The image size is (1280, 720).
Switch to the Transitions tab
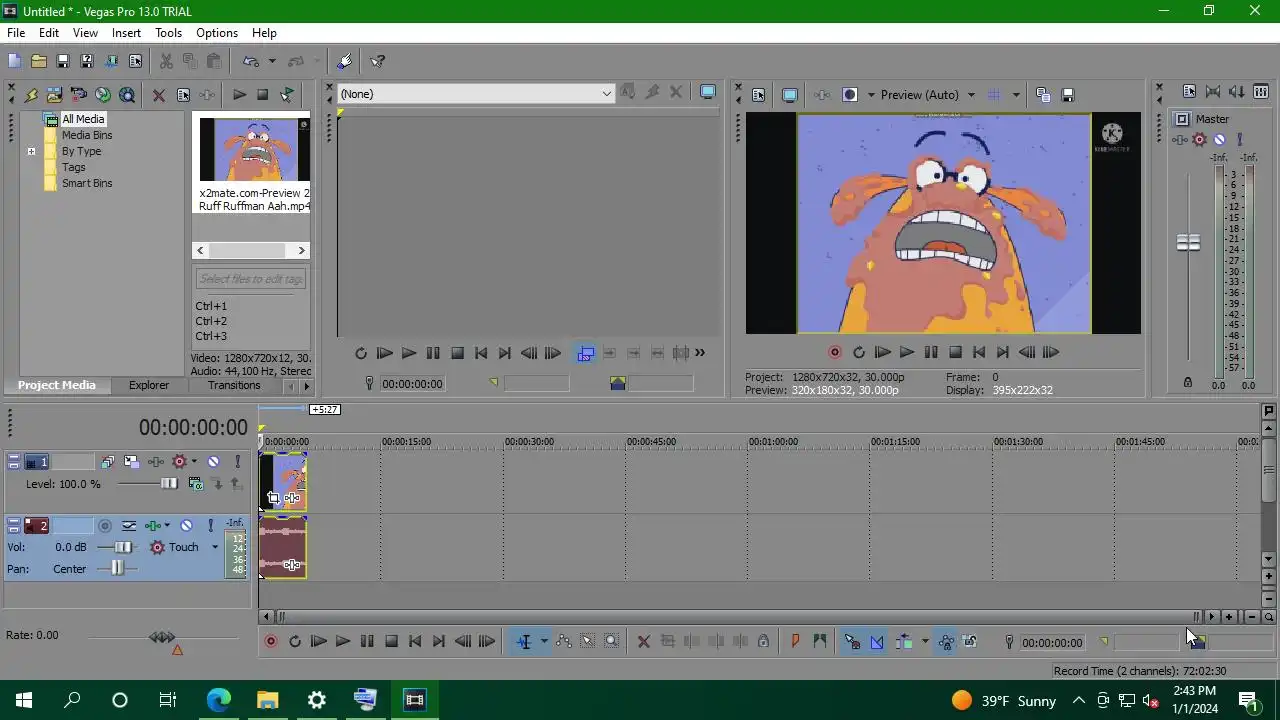click(x=234, y=385)
